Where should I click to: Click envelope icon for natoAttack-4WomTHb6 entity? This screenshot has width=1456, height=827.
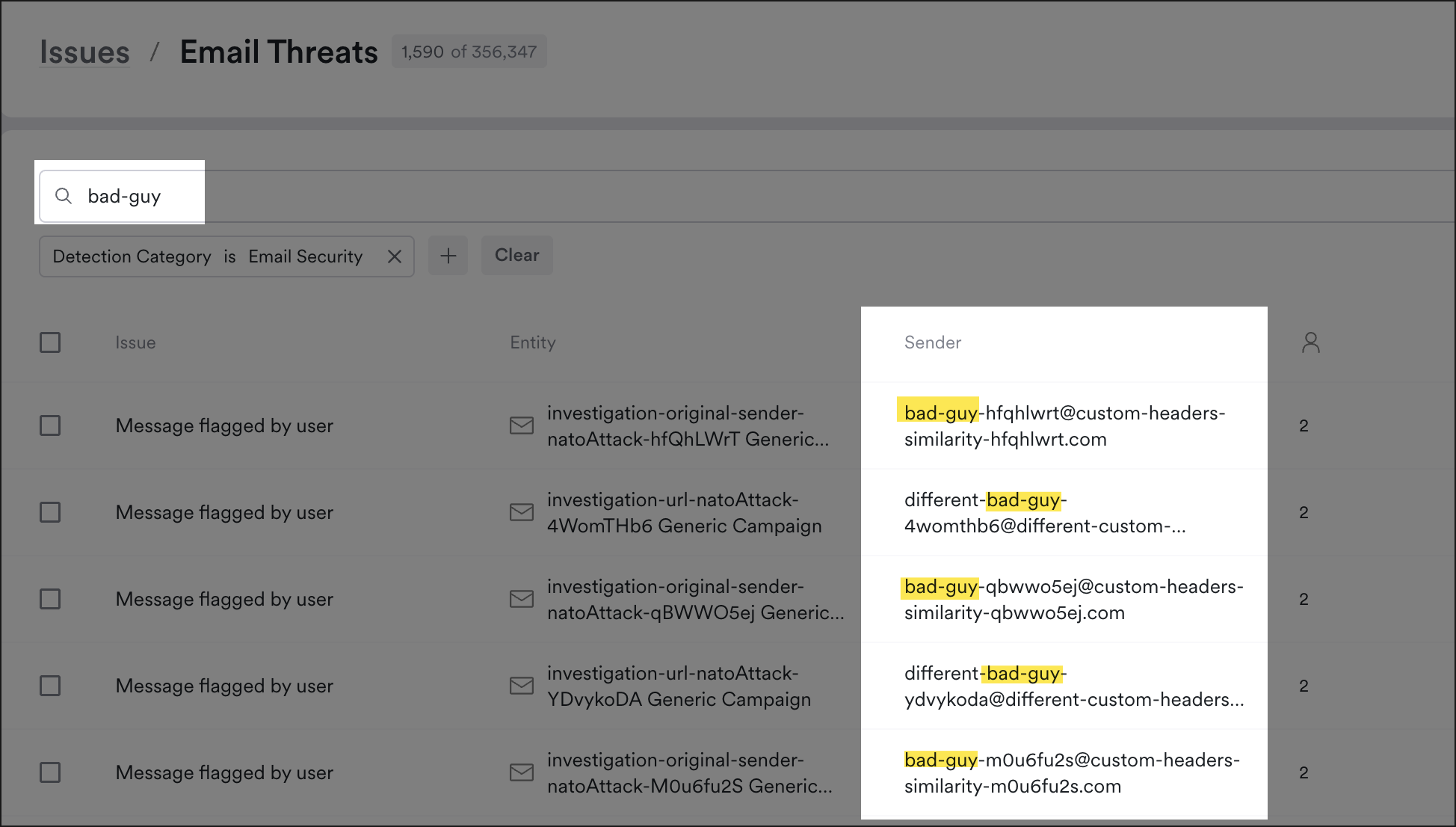click(x=522, y=512)
